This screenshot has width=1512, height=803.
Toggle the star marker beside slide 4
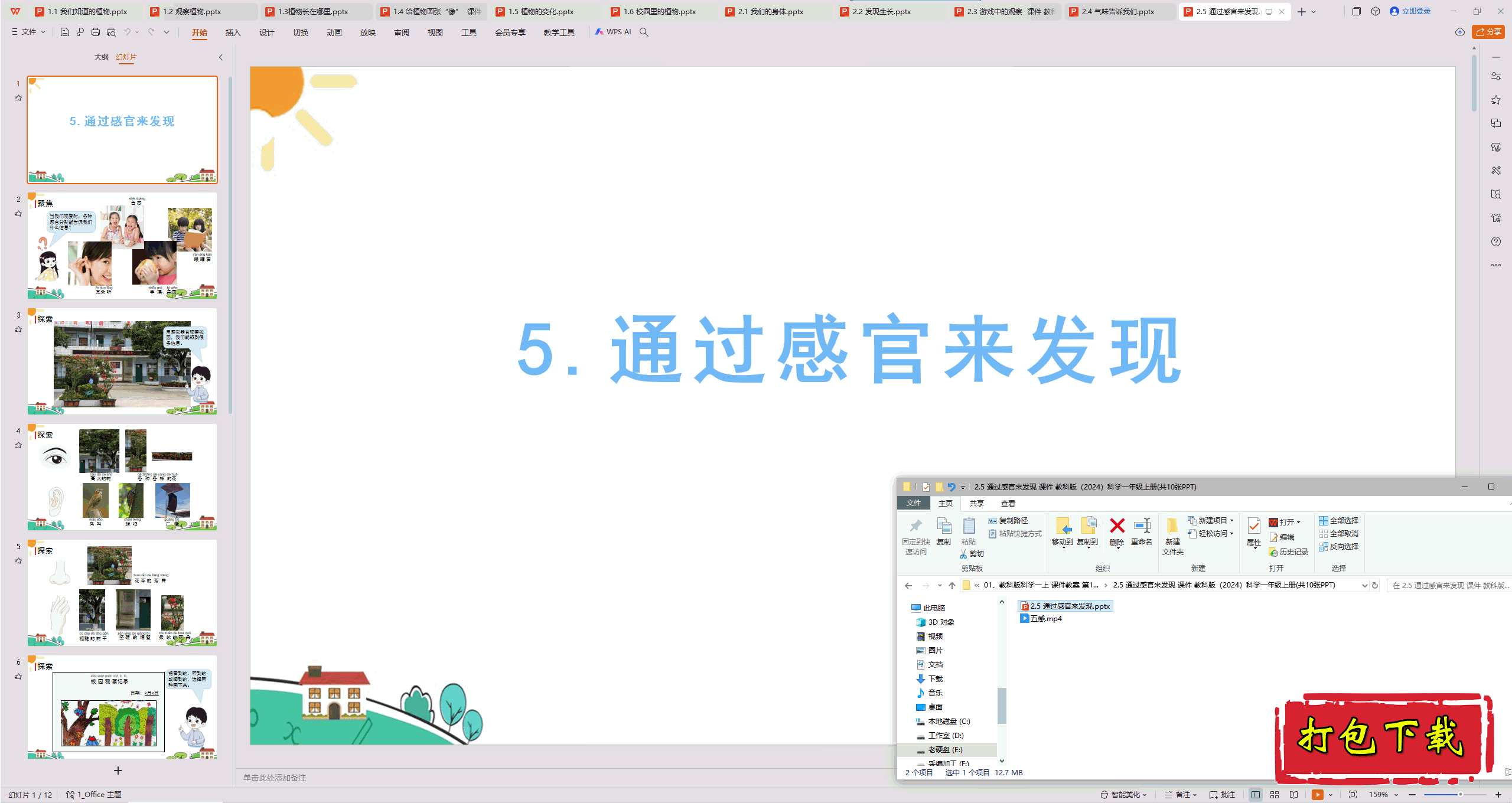click(x=18, y=445)
